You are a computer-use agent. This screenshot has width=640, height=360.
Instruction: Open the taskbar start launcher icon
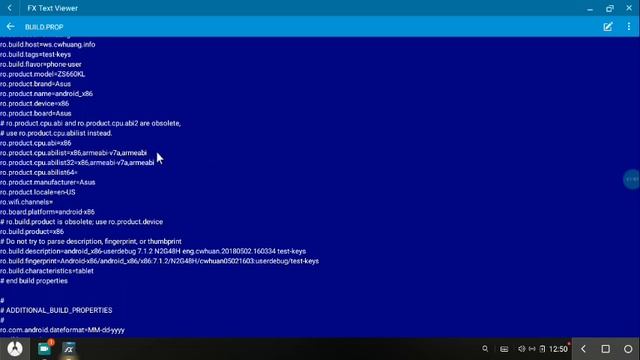click(x=15, y=349)
